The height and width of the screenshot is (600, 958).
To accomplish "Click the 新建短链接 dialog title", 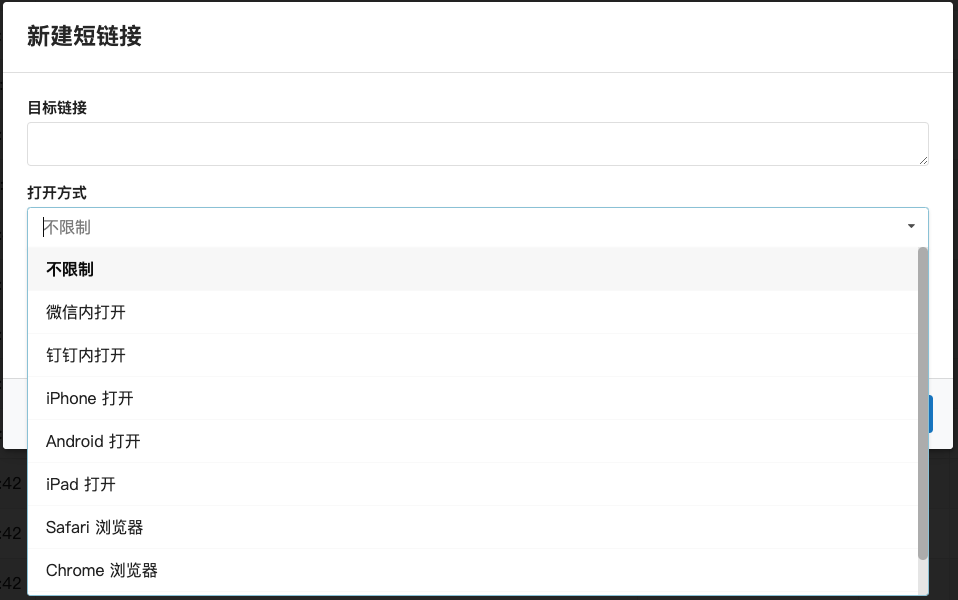I will 83,37.
